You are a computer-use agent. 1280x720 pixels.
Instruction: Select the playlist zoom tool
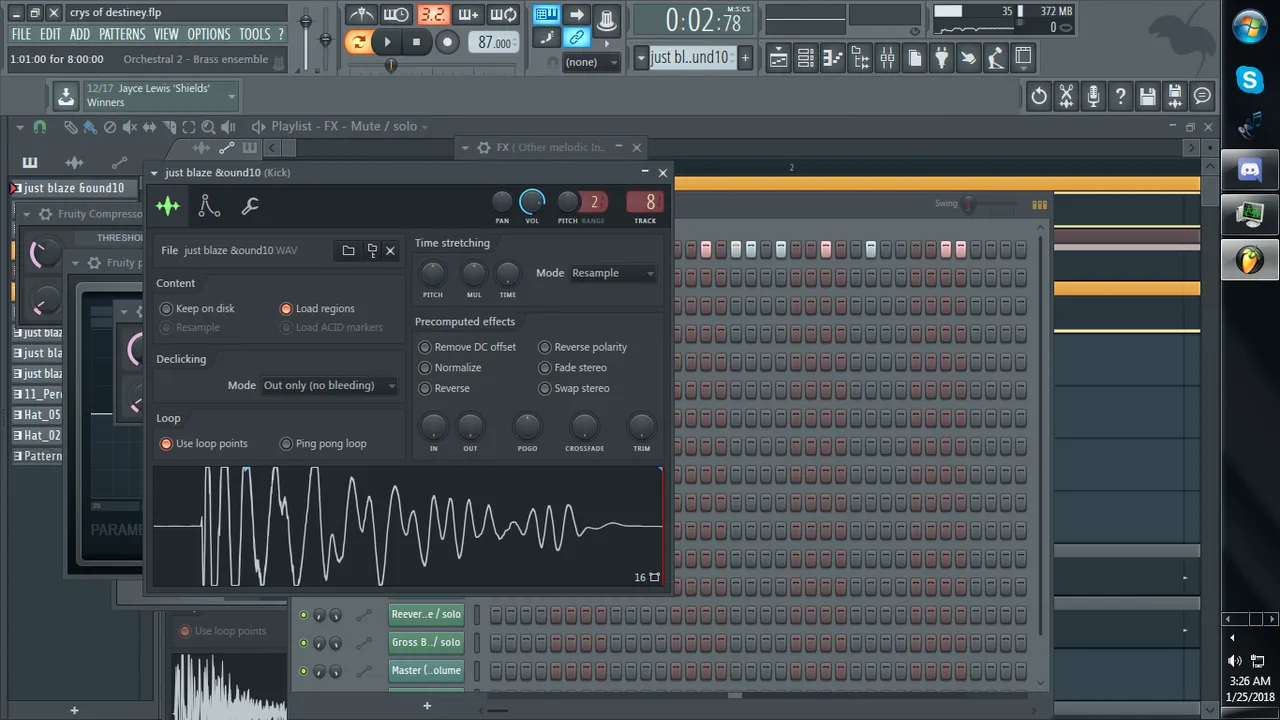(x=208, y=127)
